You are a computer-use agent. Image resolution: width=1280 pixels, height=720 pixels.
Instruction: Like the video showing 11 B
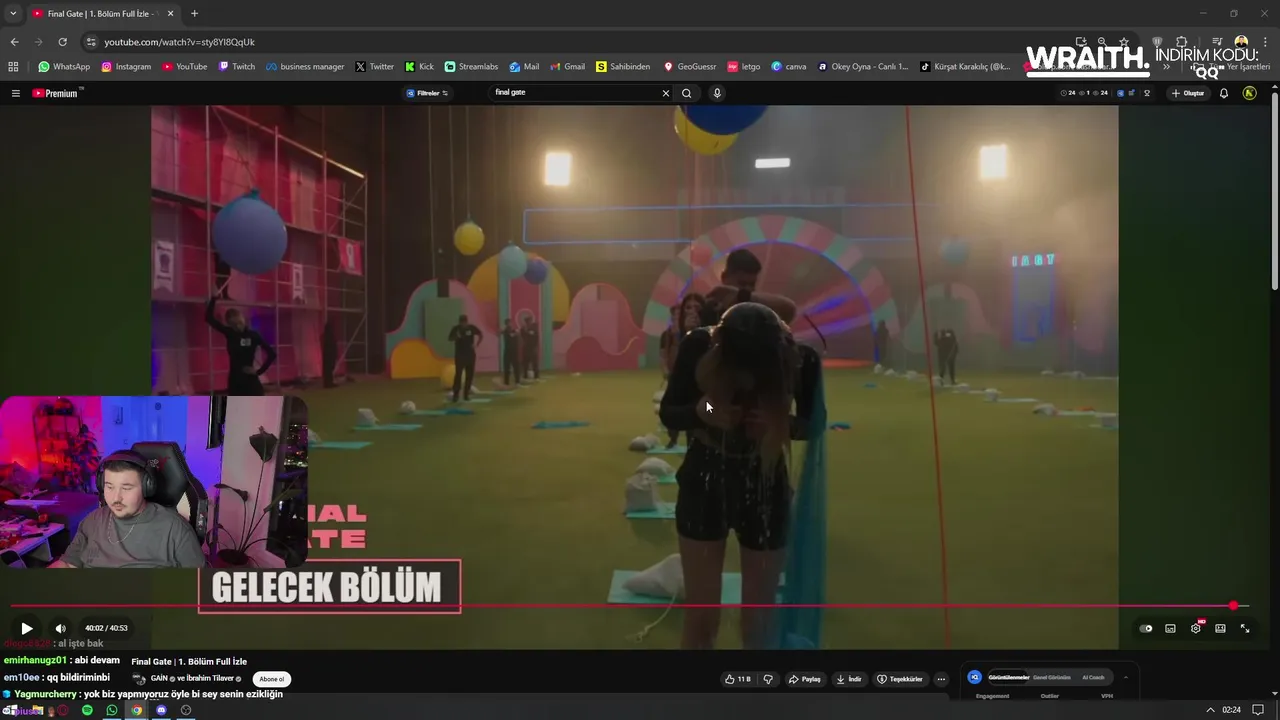(x=737, y=679)
